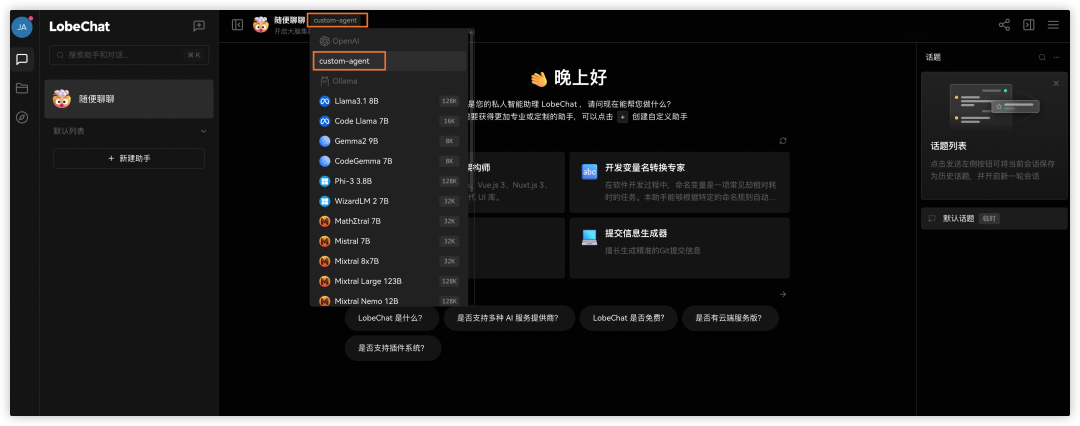The height and width of the screenshot is (426, 1080).
Task: Choose the Mixtral 8x7B model
Action: (x=389, y=261)
